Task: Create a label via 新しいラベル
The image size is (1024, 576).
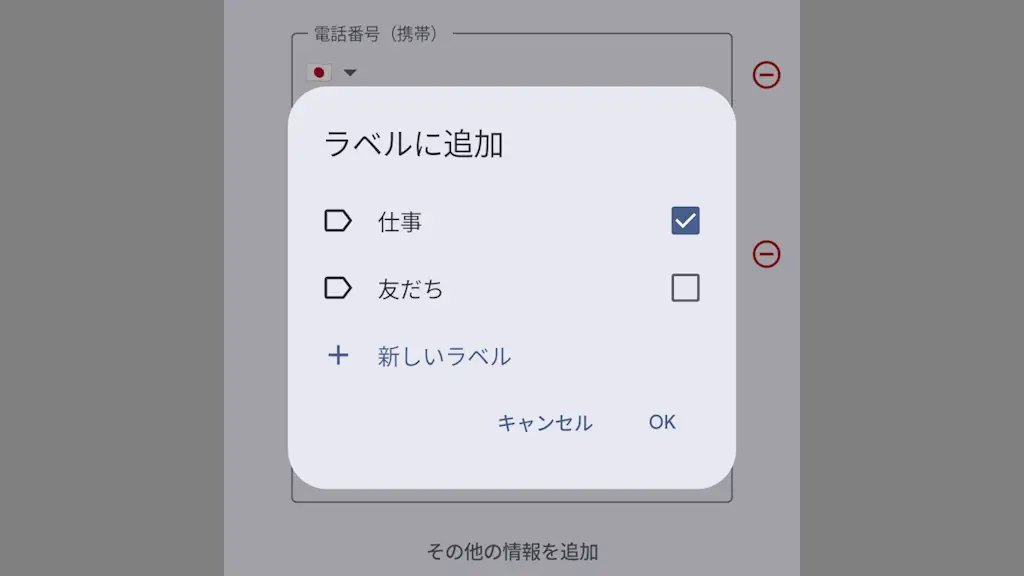Action: pos(444,356)
